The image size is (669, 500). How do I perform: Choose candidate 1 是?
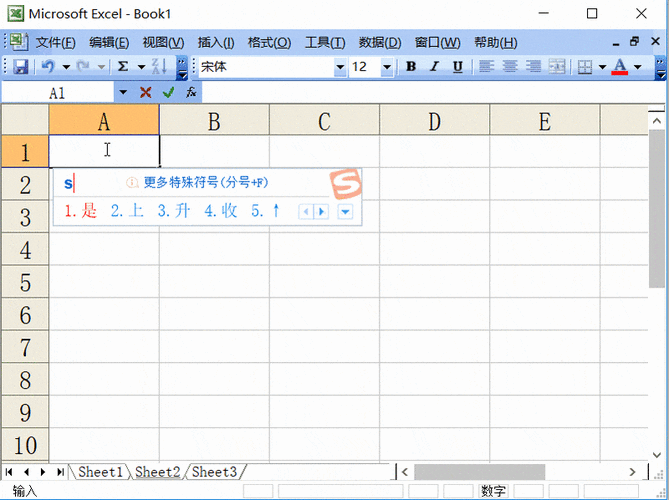point(81,211)
